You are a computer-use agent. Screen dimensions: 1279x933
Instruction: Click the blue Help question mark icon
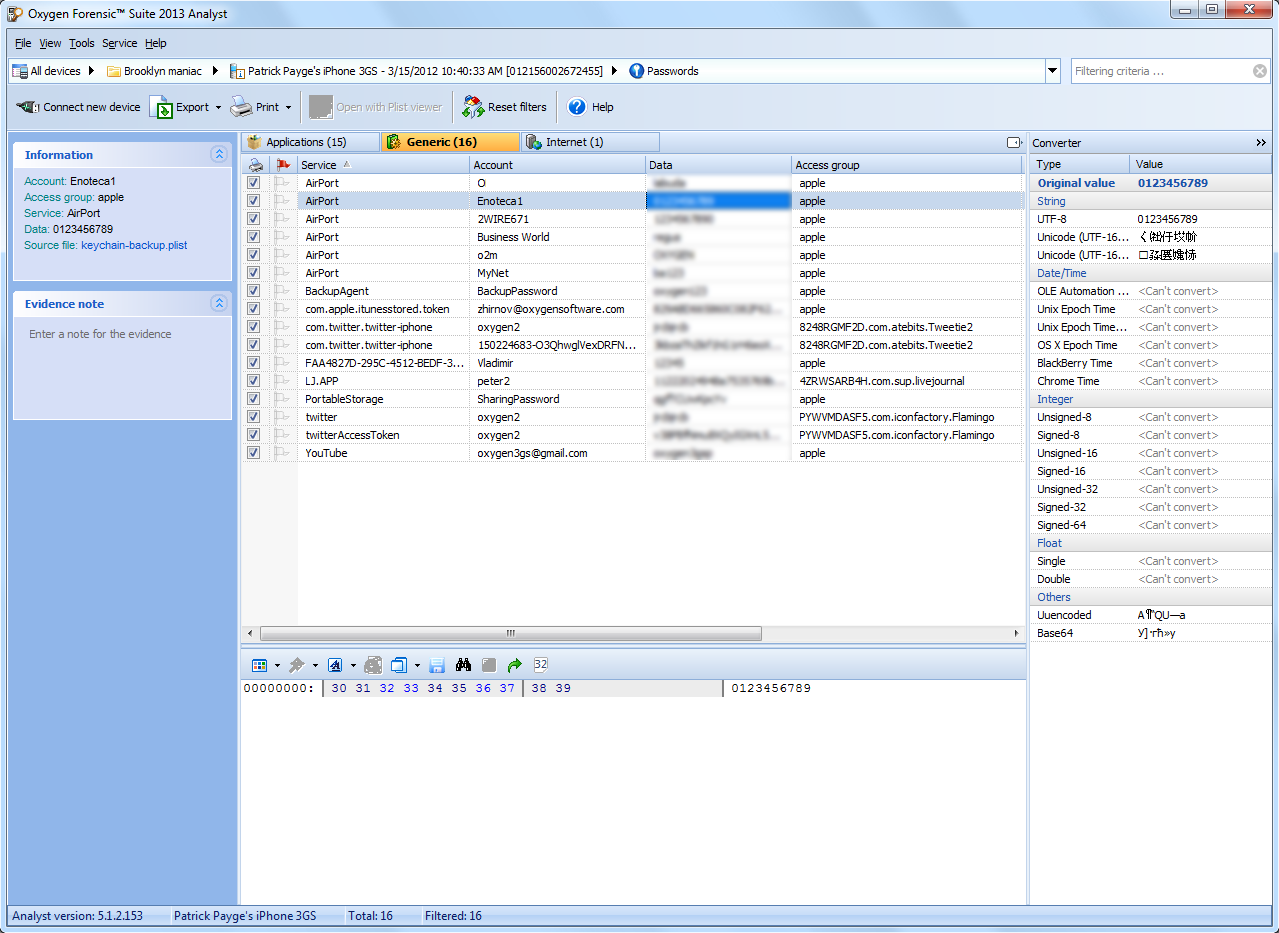coord(577,107)
